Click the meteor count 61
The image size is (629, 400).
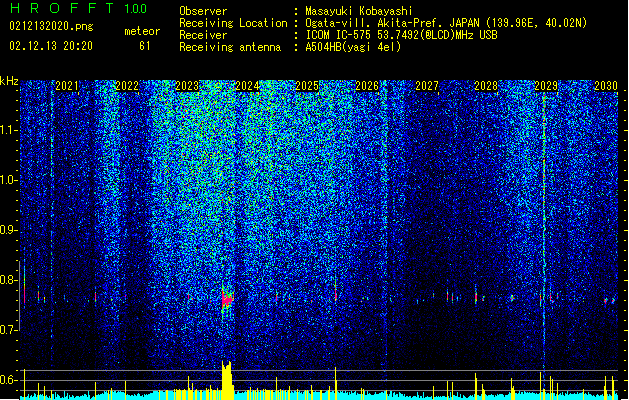145,46
